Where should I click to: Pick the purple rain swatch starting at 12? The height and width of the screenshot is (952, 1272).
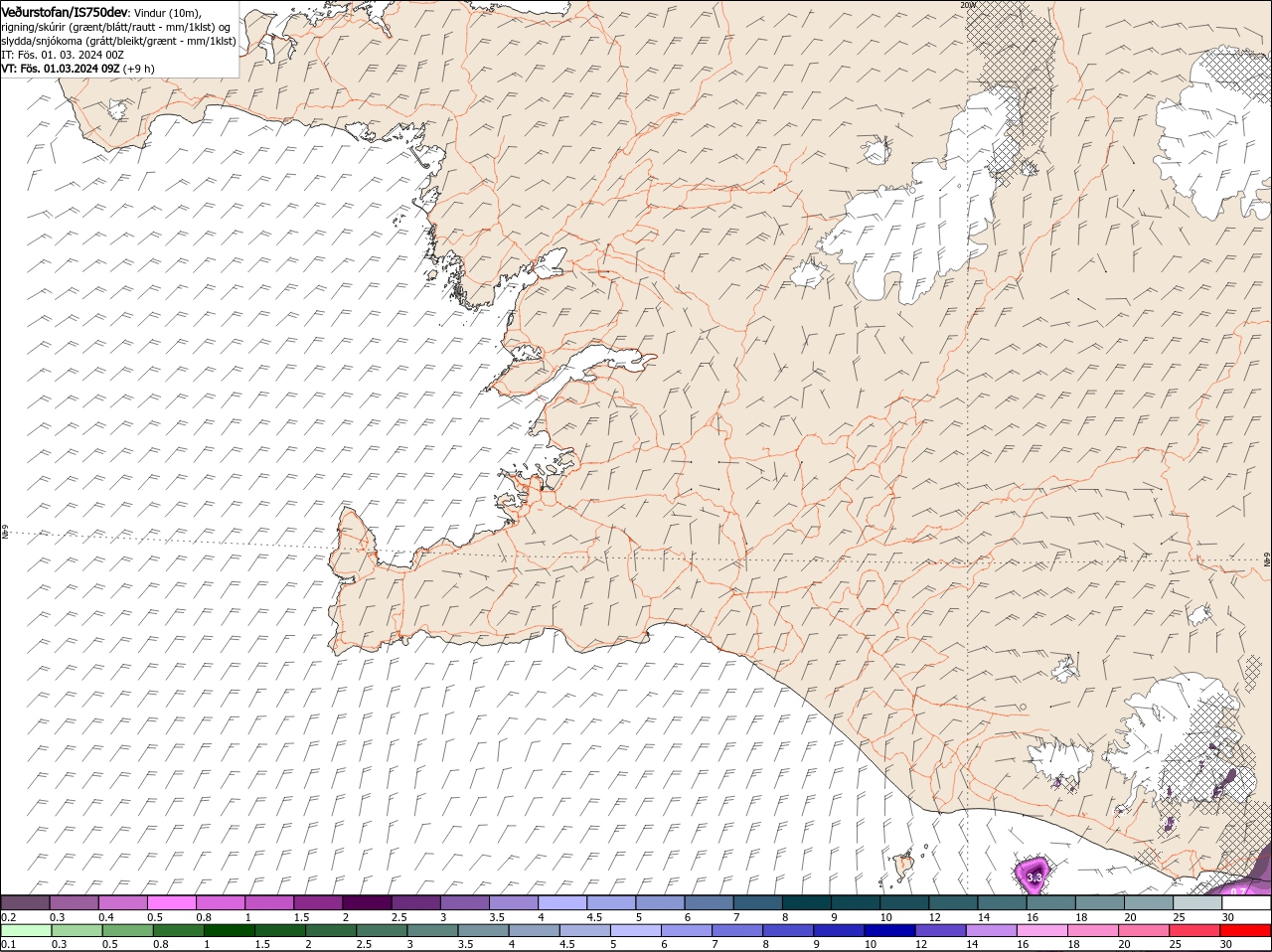pyautogui.click(x=941, y=930)
